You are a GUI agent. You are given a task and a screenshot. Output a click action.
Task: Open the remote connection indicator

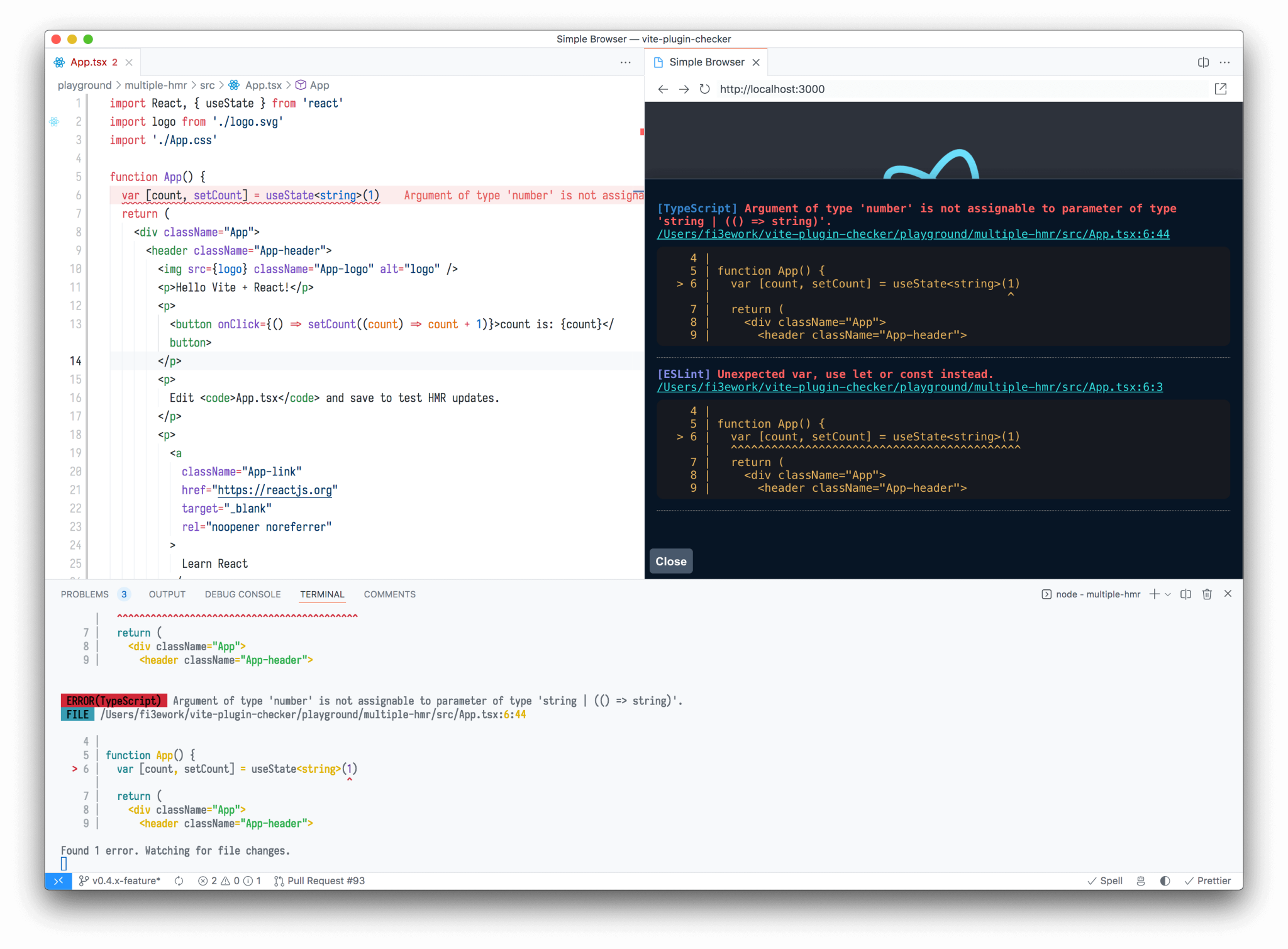coord(58,880)
